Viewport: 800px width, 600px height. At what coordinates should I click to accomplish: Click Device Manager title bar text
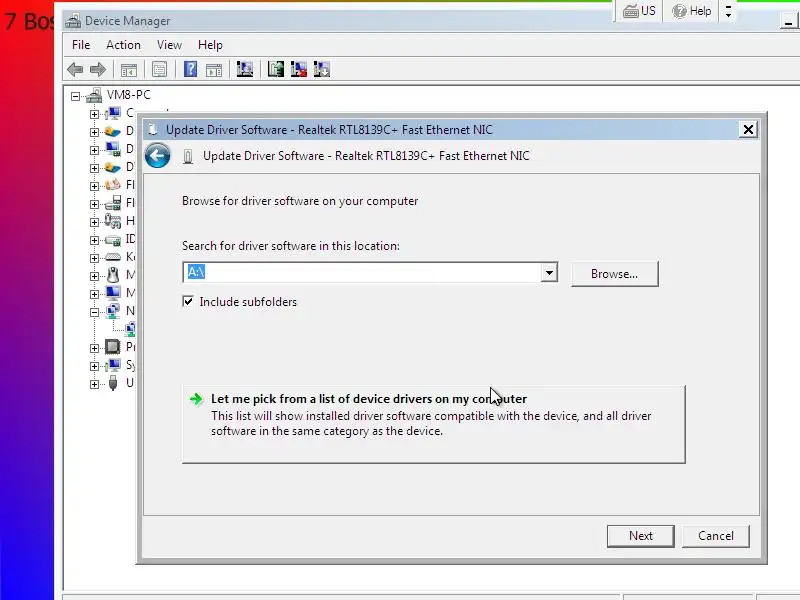point(128,21)
